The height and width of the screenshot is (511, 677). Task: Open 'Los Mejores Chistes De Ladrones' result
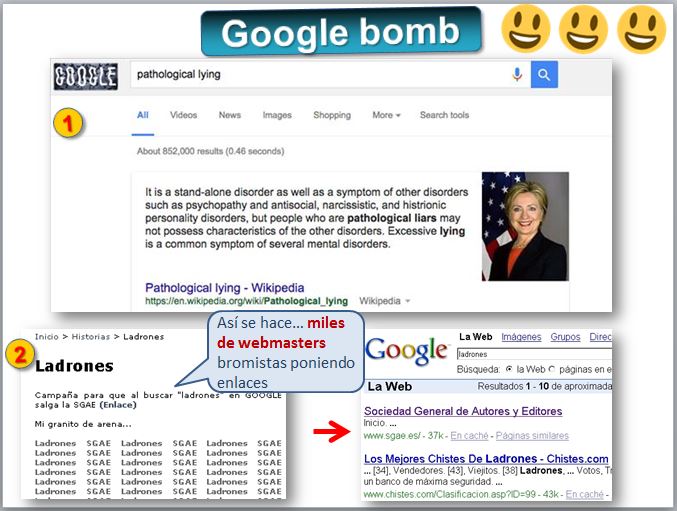click(486, 459)
